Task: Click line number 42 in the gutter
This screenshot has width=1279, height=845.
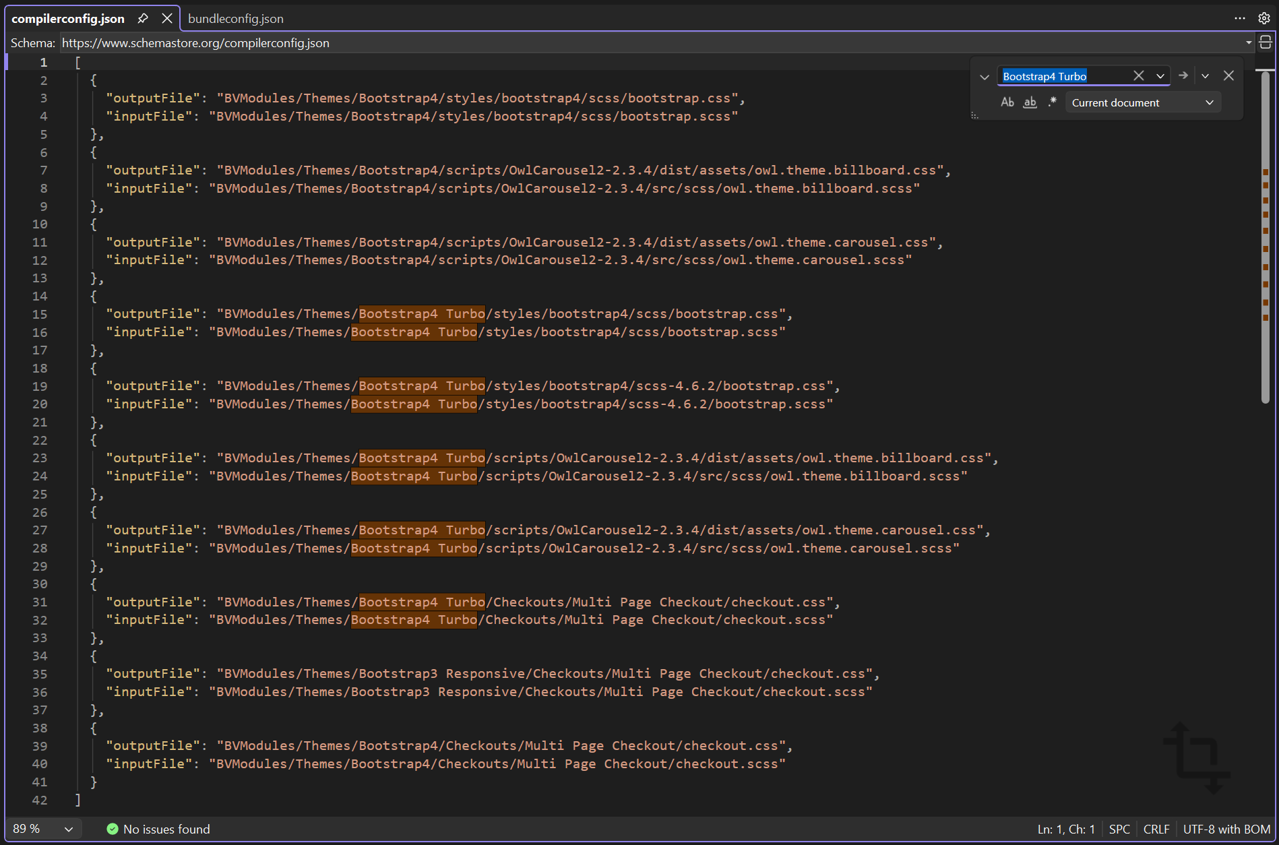Action: pos(40,800)
